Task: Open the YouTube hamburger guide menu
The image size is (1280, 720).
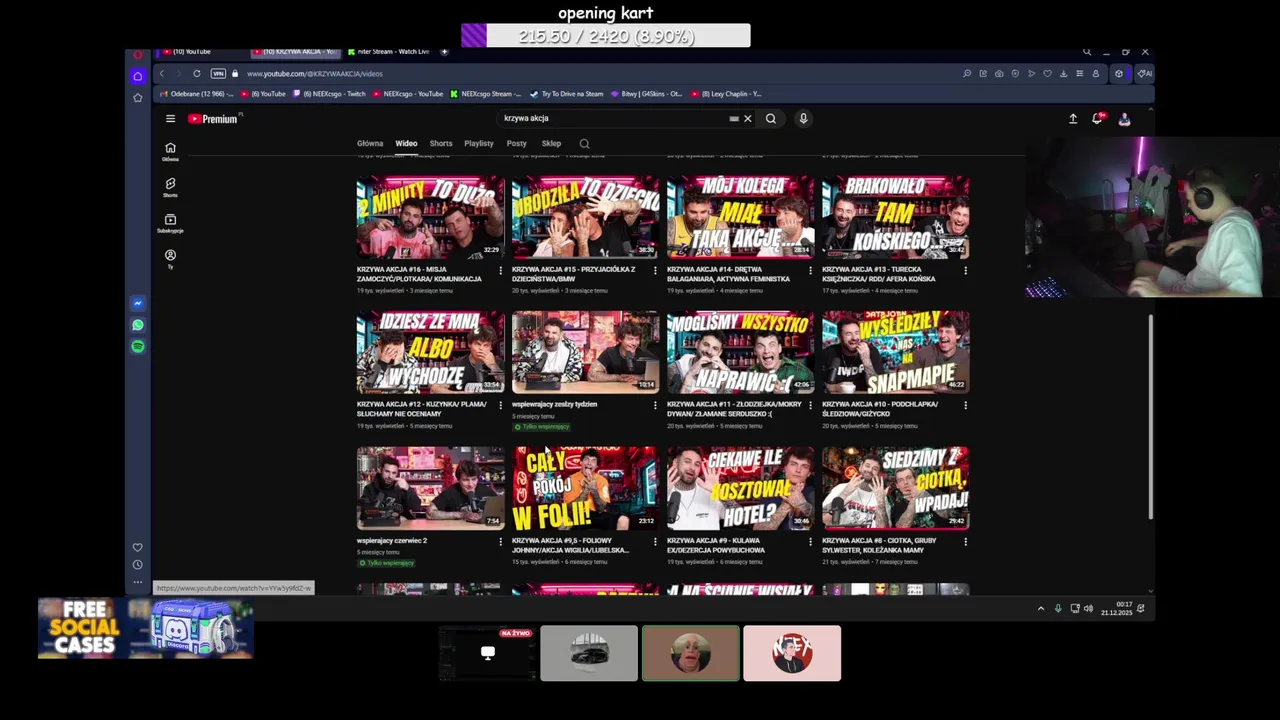Action: tap(170, 118)
